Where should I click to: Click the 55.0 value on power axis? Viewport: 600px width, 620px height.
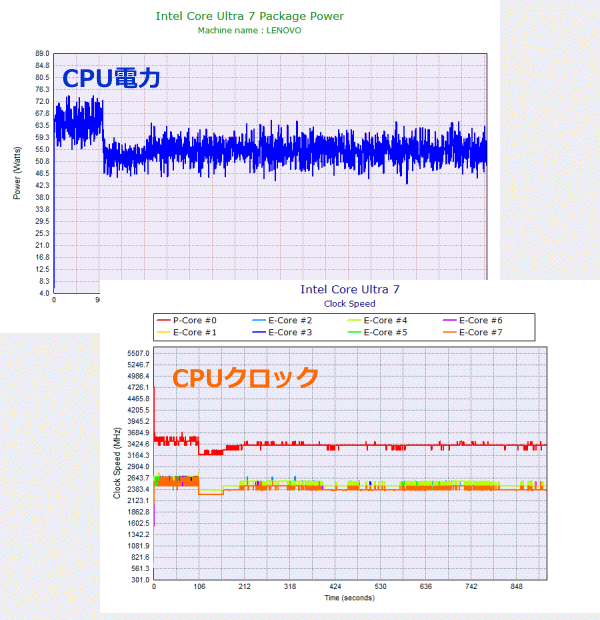pos(42,149)
